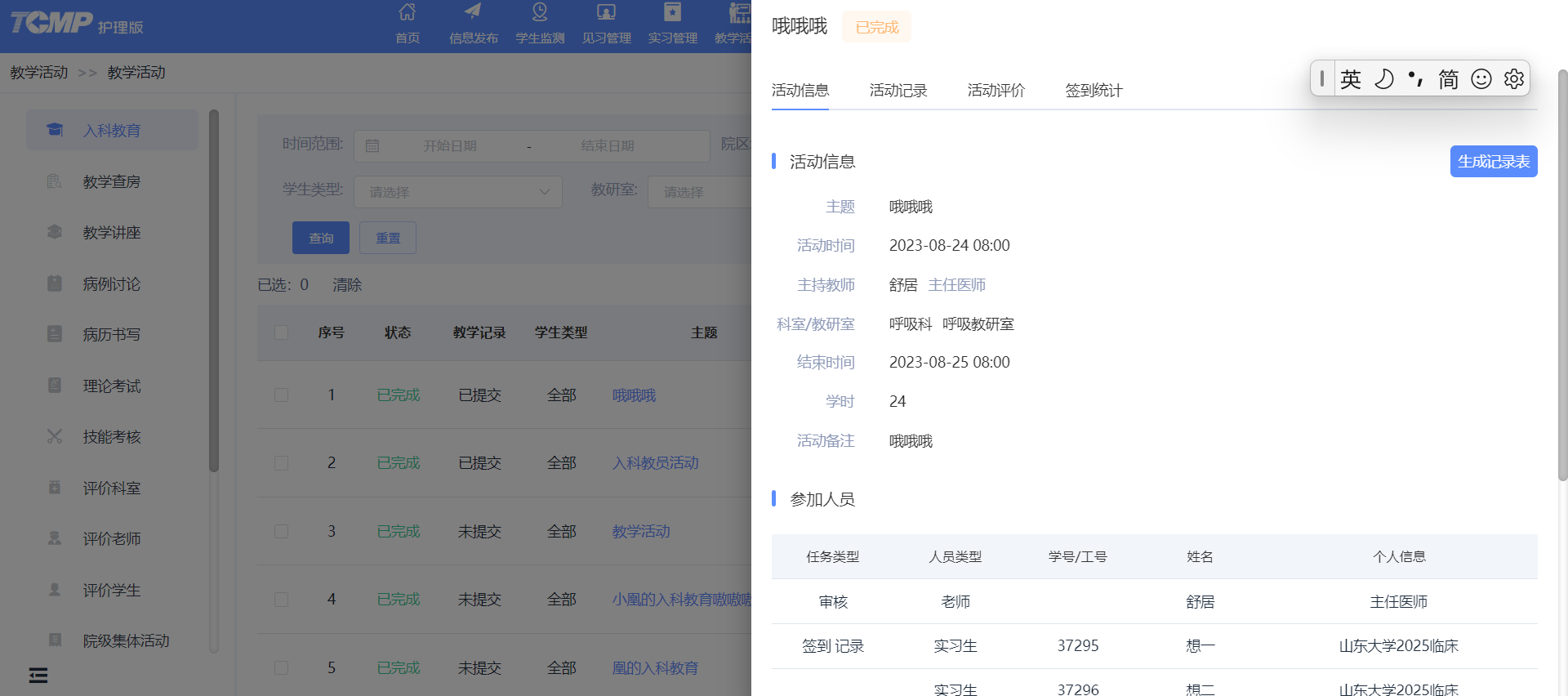Open 学生监测 nav icon
Viewport: 1568px width, 696px height.
[x=540, y=12]
